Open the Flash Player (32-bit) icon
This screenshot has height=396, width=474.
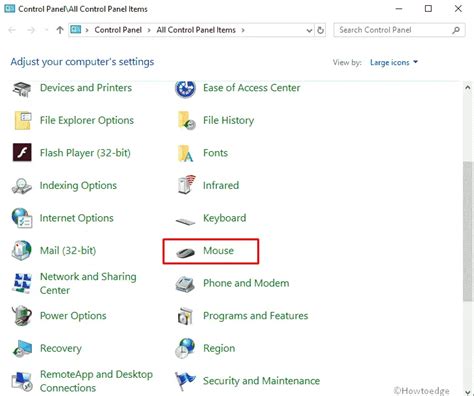tap(22, 153)
